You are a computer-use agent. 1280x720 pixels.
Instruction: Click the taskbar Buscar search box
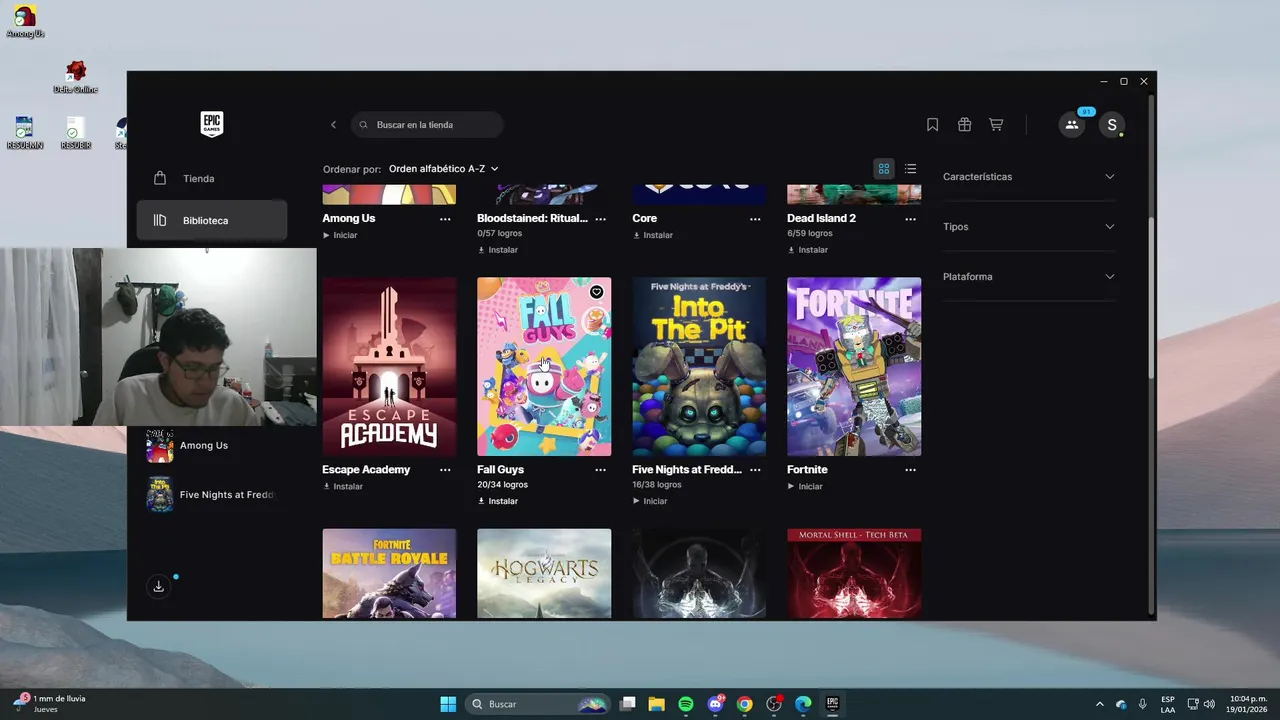[538, 704]
